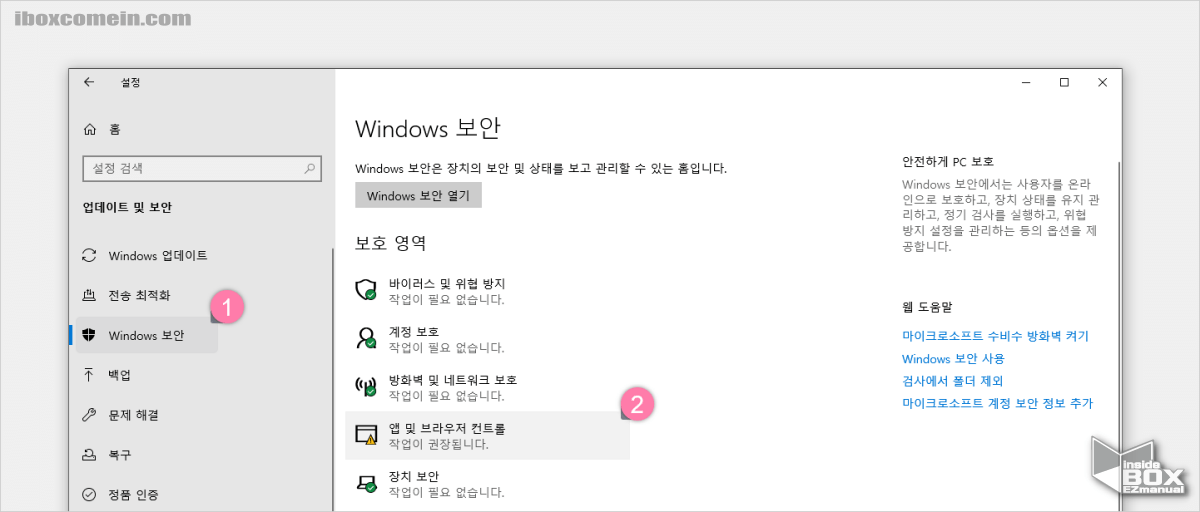
Task: Open 마이크로소프트 수비수 방화벽 켜기 link
Action: 995,336
